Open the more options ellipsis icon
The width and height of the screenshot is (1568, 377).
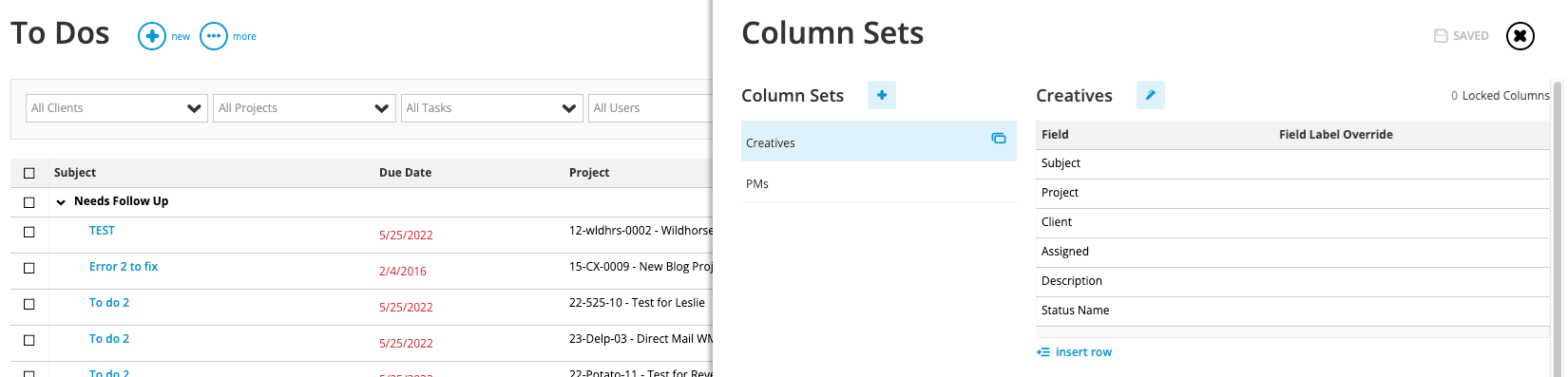(214, 36)
